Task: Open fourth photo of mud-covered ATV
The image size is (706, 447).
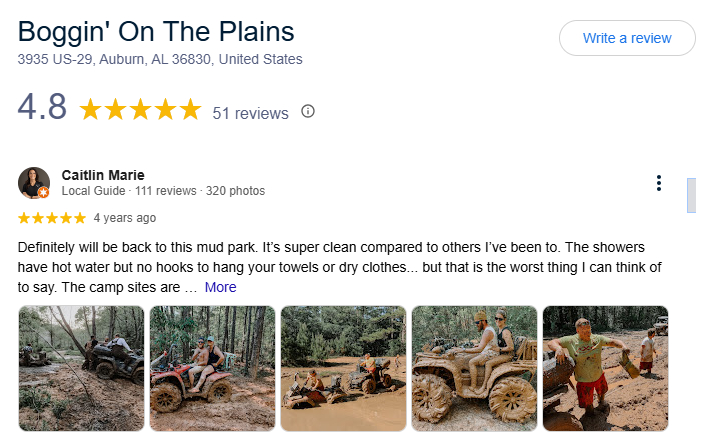Action: pyautogui.click(x=474, y=368)
